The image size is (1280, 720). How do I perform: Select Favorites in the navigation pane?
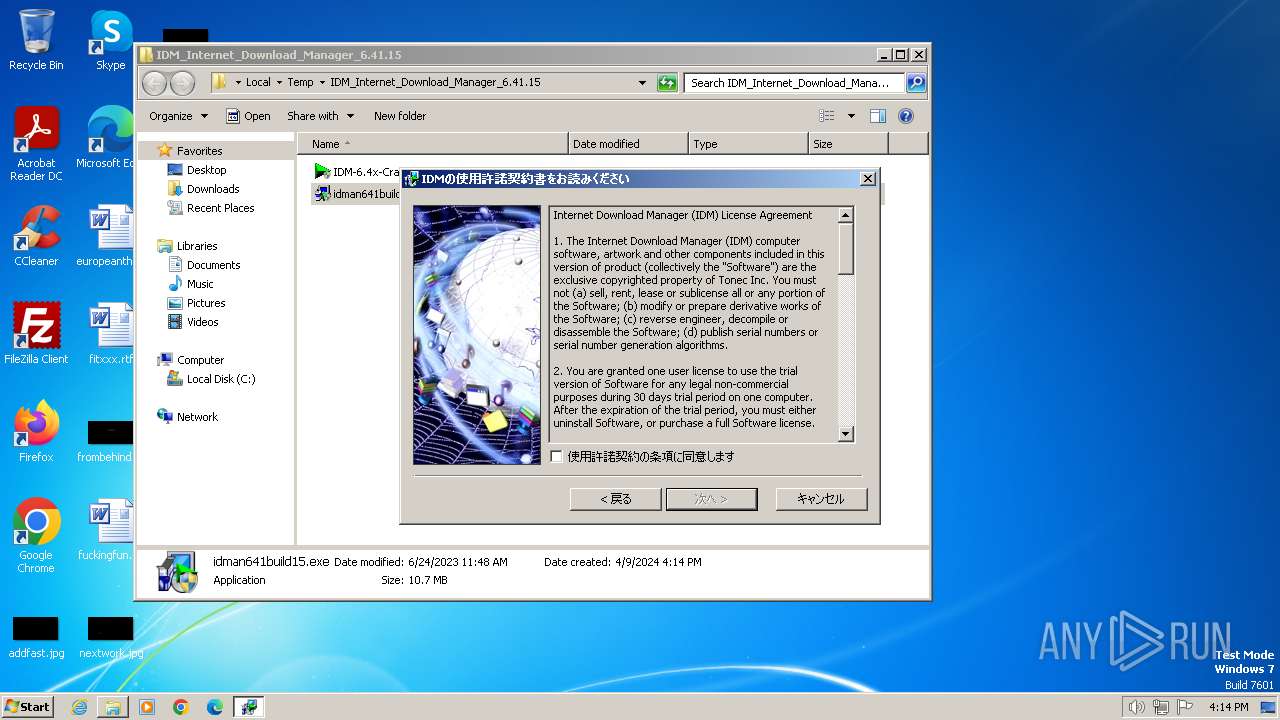click(199, 151)
